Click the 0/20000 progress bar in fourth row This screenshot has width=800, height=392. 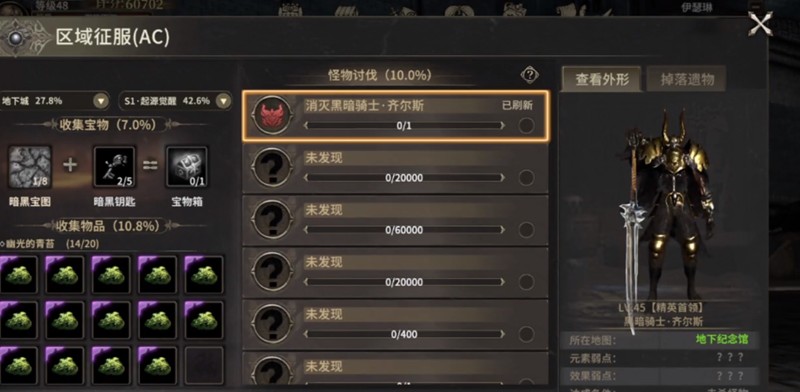[404, 282]
